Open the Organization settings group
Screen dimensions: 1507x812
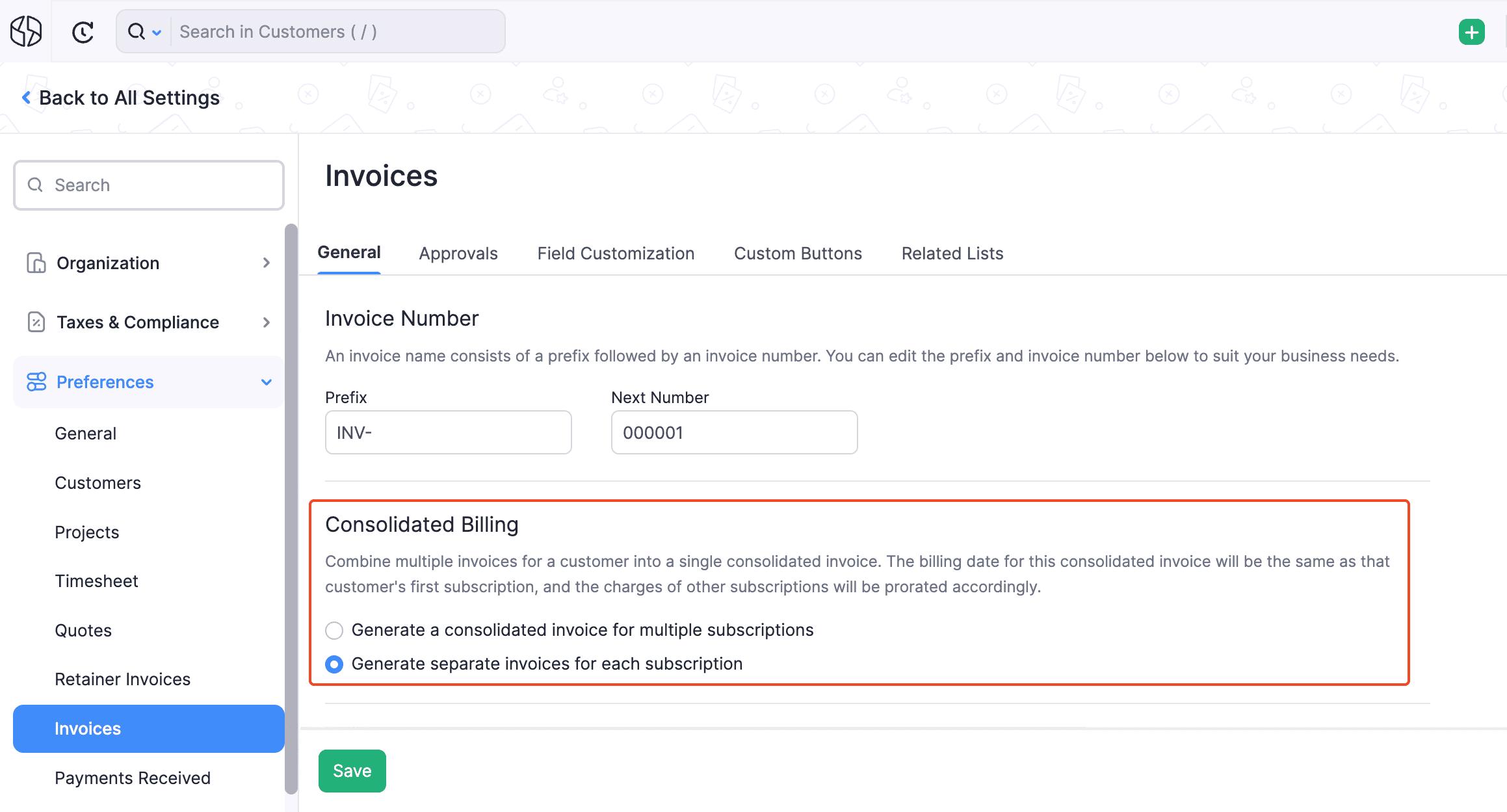tap(149, 263)
